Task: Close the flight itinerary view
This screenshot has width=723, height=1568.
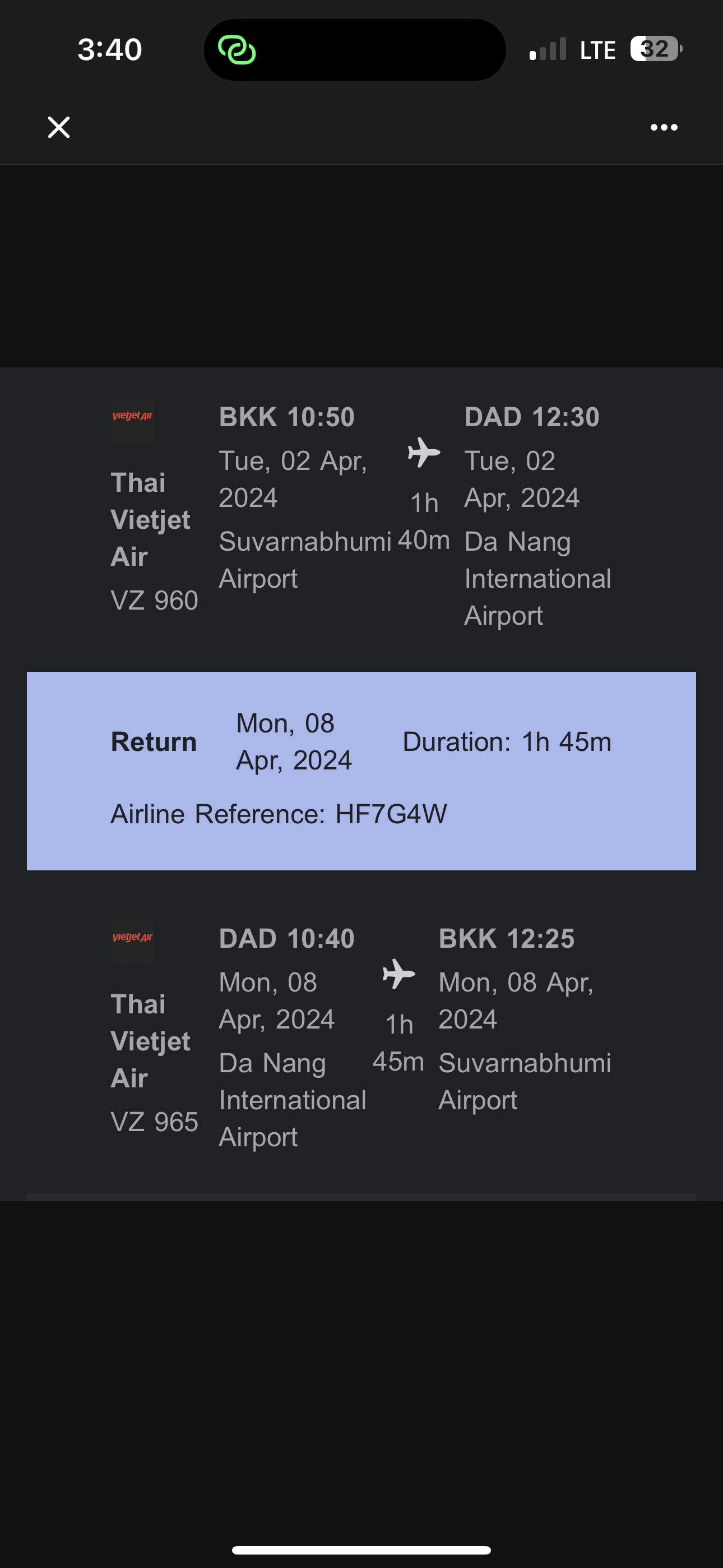Action: click(59, 127)
